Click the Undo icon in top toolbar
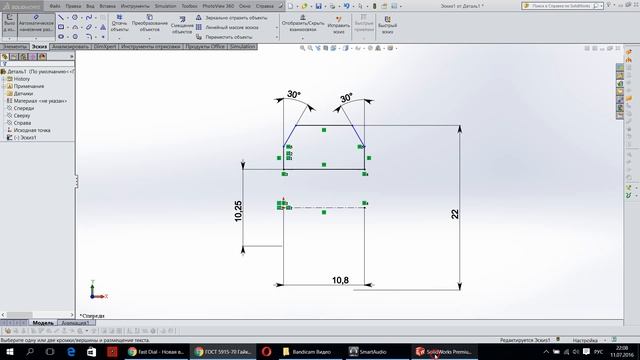This screenshot has width=640, height=360. pyautogui.click(x=346, y=6)
